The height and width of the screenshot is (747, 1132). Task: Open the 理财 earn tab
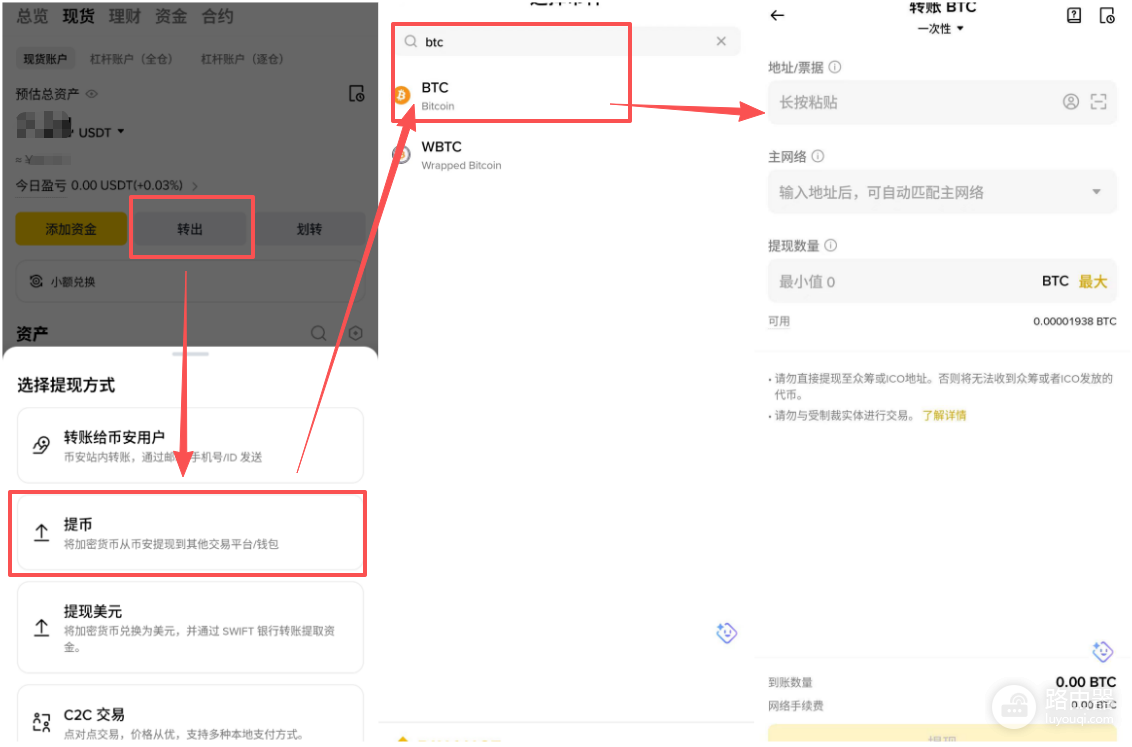coord(124,16)
